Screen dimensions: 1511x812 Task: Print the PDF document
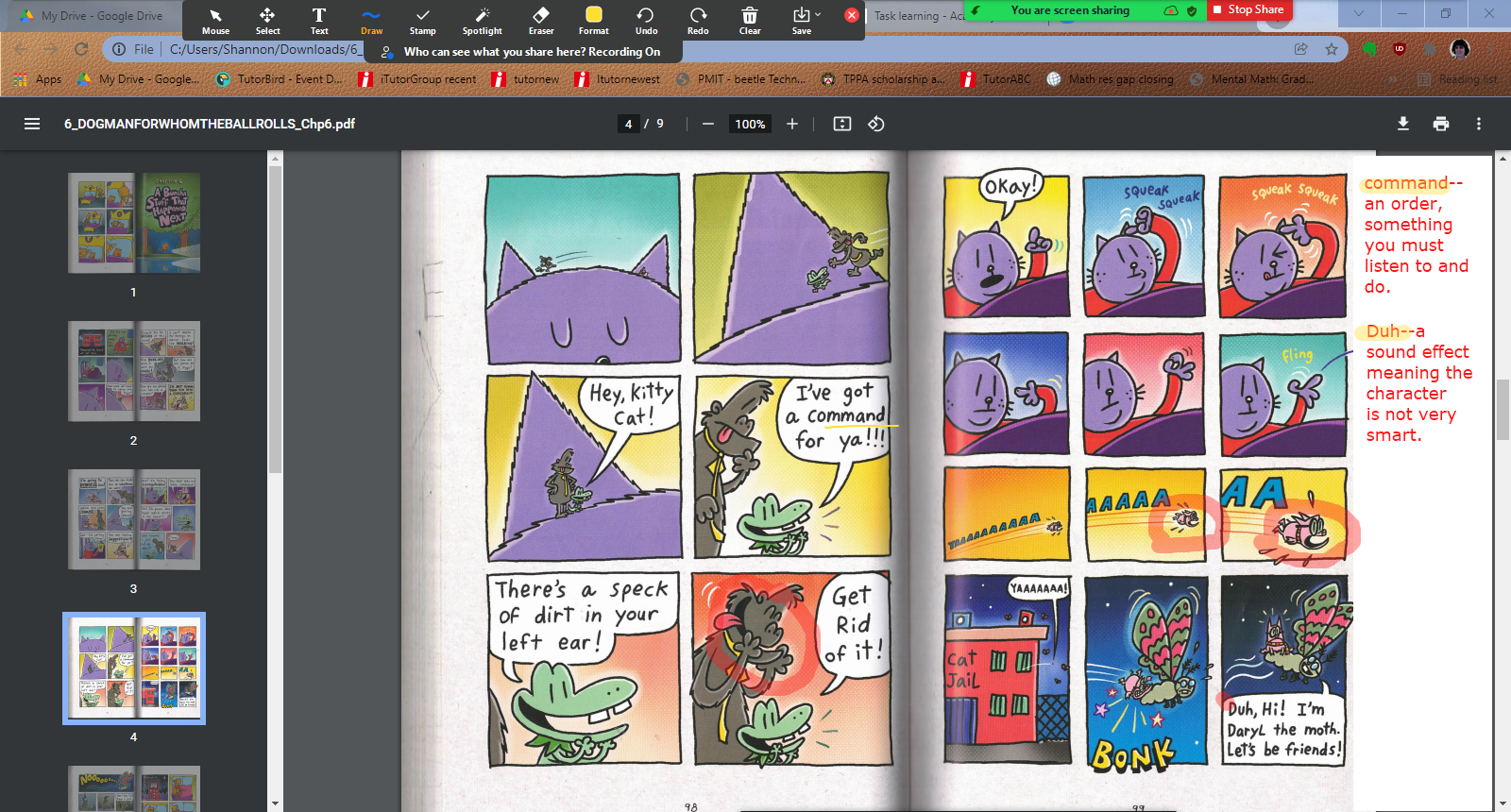click(1441, 124)
